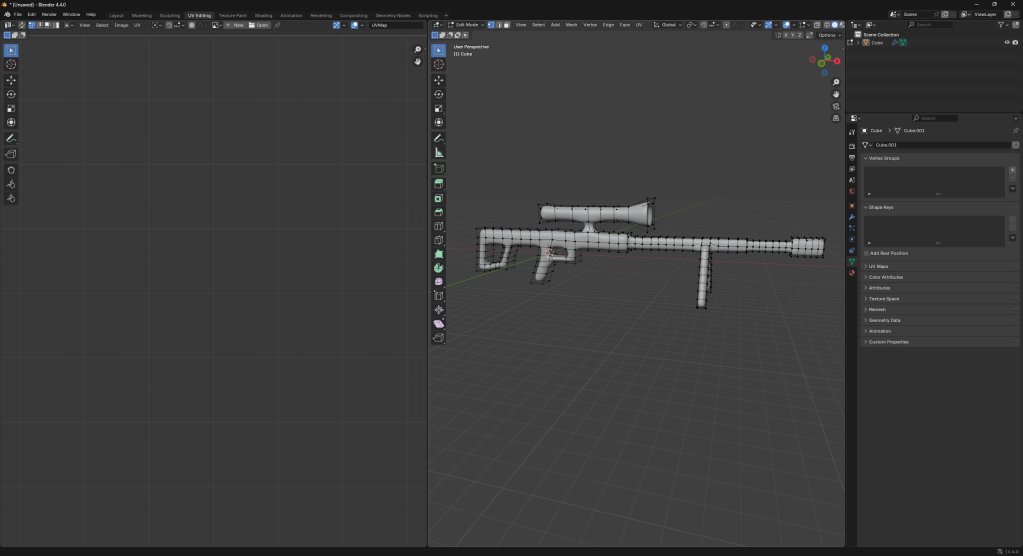1023x556 pixels.
Task: Expand the Geometry Data panel
Action: (x=885, y=320)
